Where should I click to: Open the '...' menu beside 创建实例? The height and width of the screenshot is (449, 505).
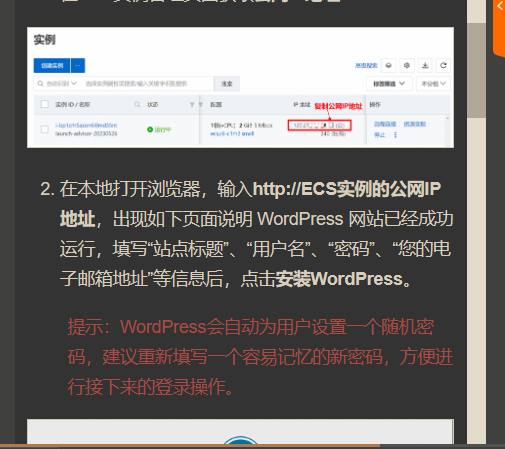pyautogui.click(x=78, y=65)
